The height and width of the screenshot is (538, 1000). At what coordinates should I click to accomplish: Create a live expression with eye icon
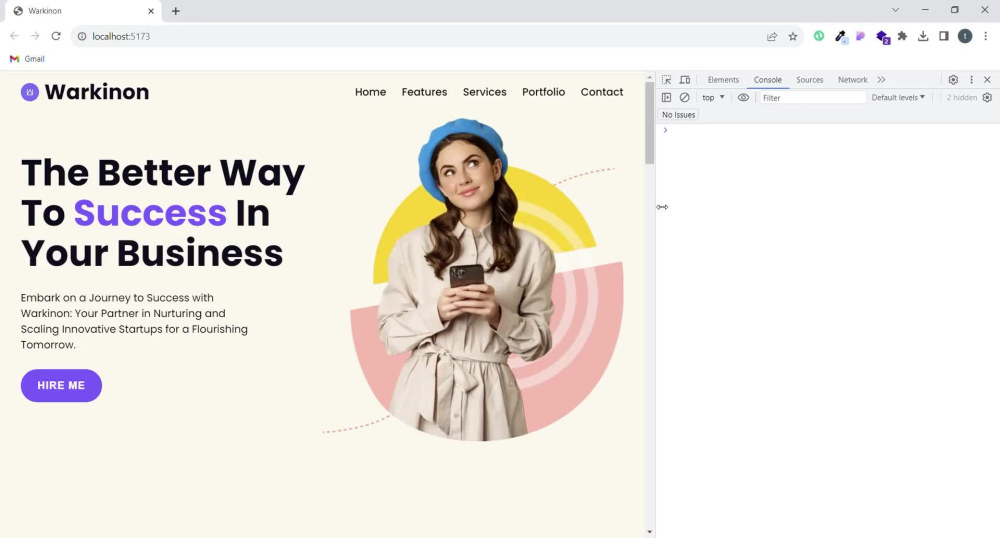[x=743, y=98]
